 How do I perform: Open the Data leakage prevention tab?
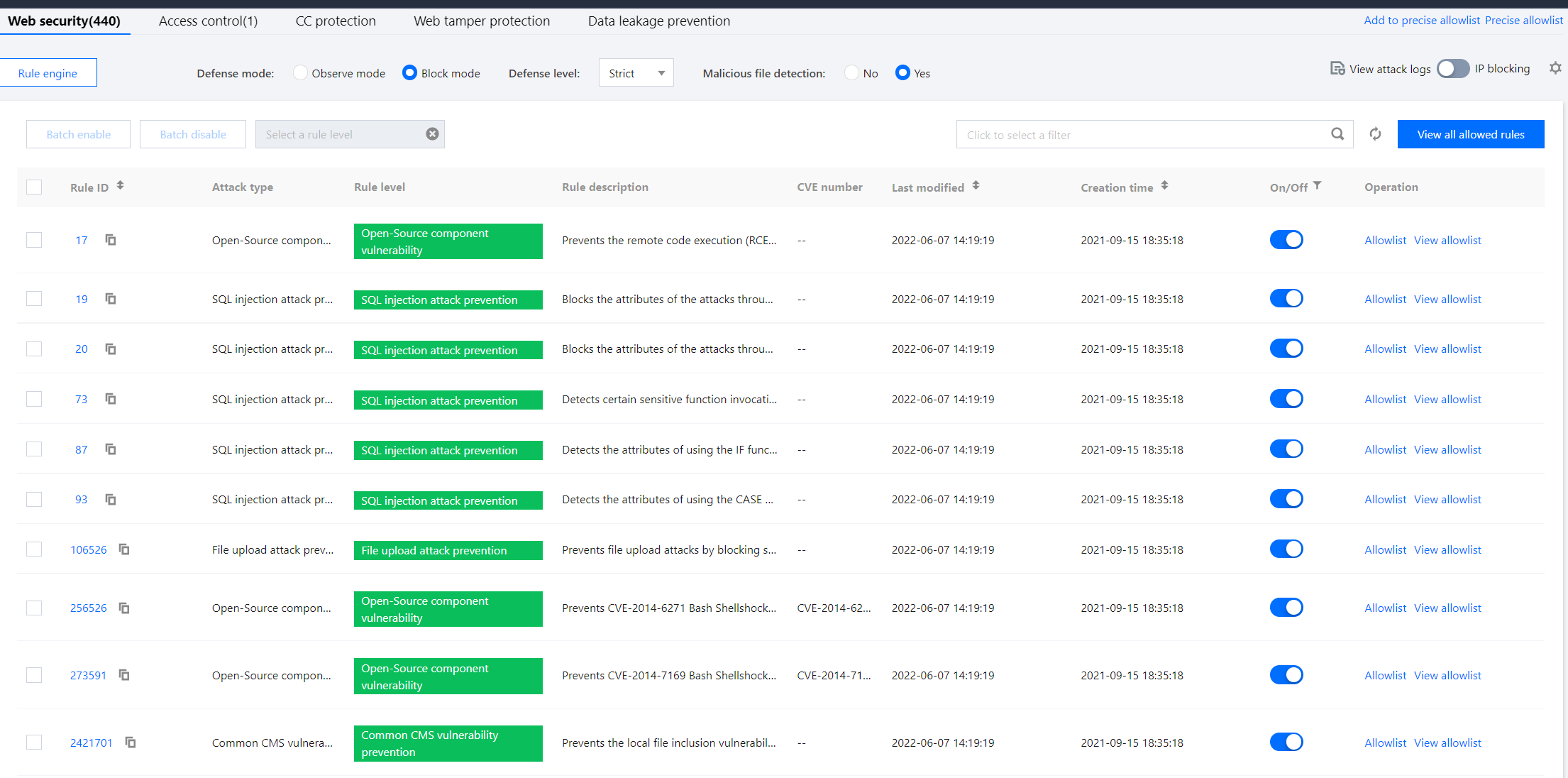point(658,21)
